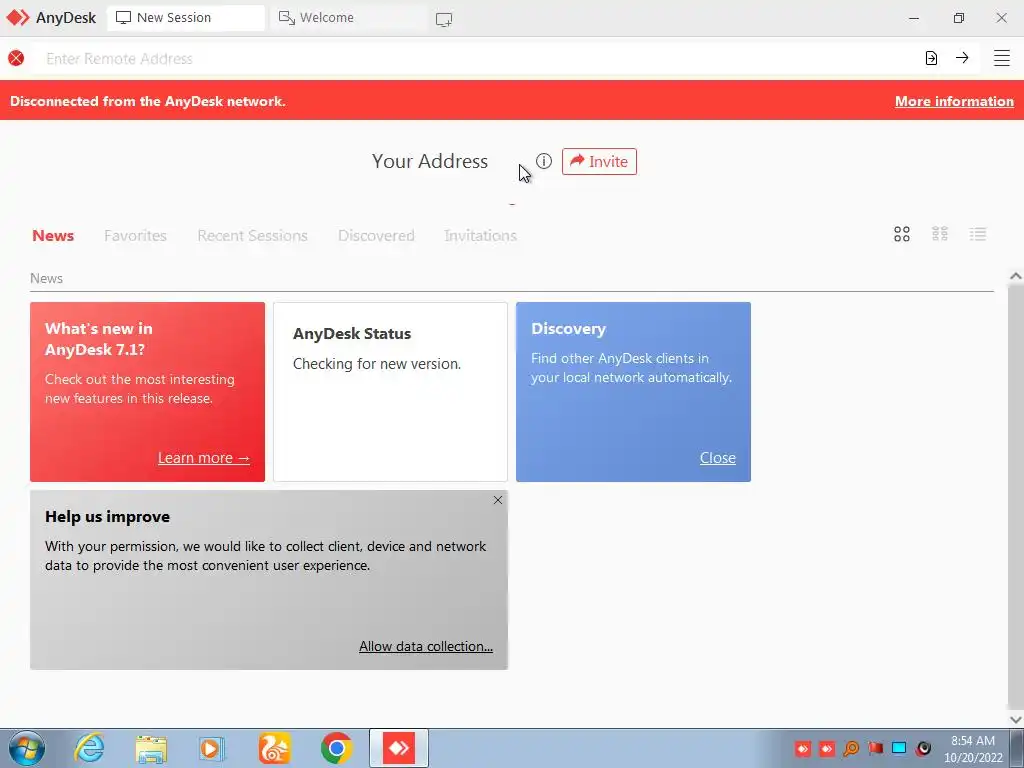Image resolution: width=1024 pixels, height=768 pixels.
Task: Launch Internet Explorer from taskbar
Action: pyautogui.click(x=89, y=748)
